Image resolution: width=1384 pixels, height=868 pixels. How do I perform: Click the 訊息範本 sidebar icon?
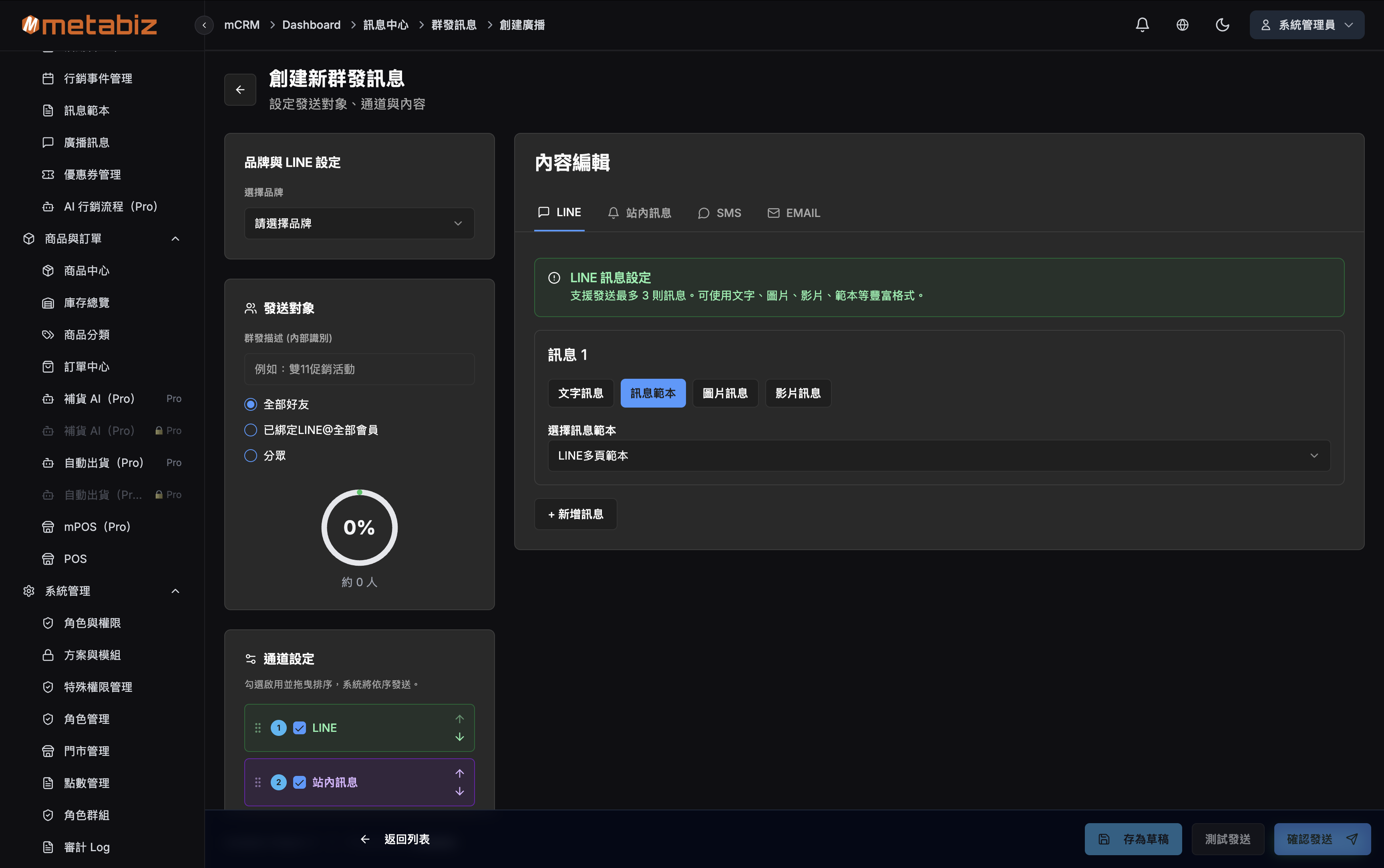(48, 110)
